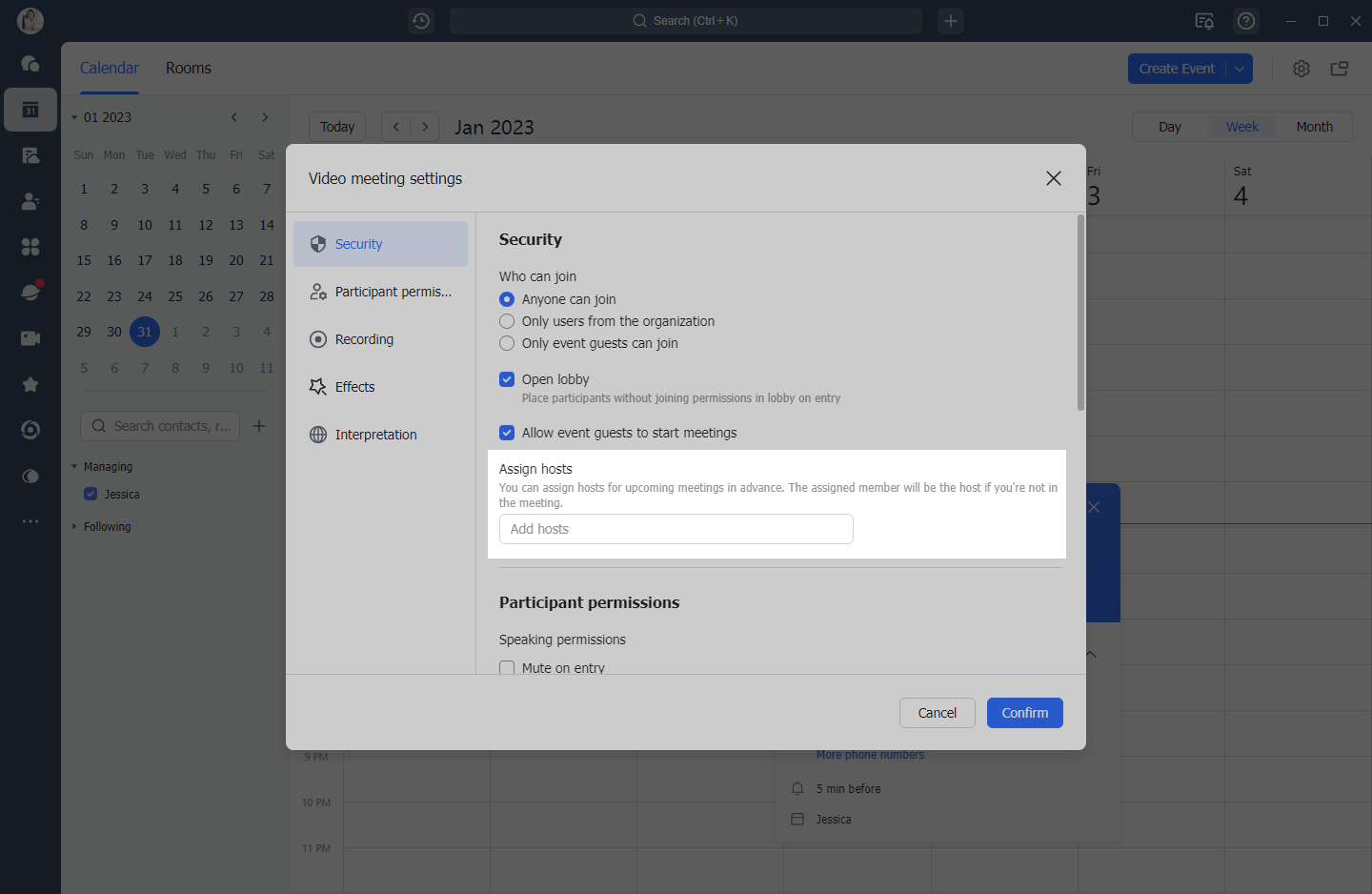Open Favorites via the star icon
The width and height of the screenshot is (1372, 894).
(x=30, y=384)
